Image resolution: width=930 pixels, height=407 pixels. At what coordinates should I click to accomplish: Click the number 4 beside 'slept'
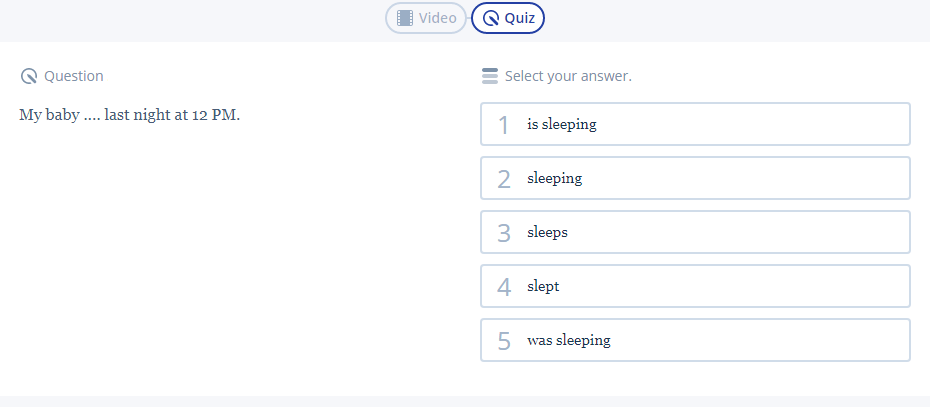point(504,287)
